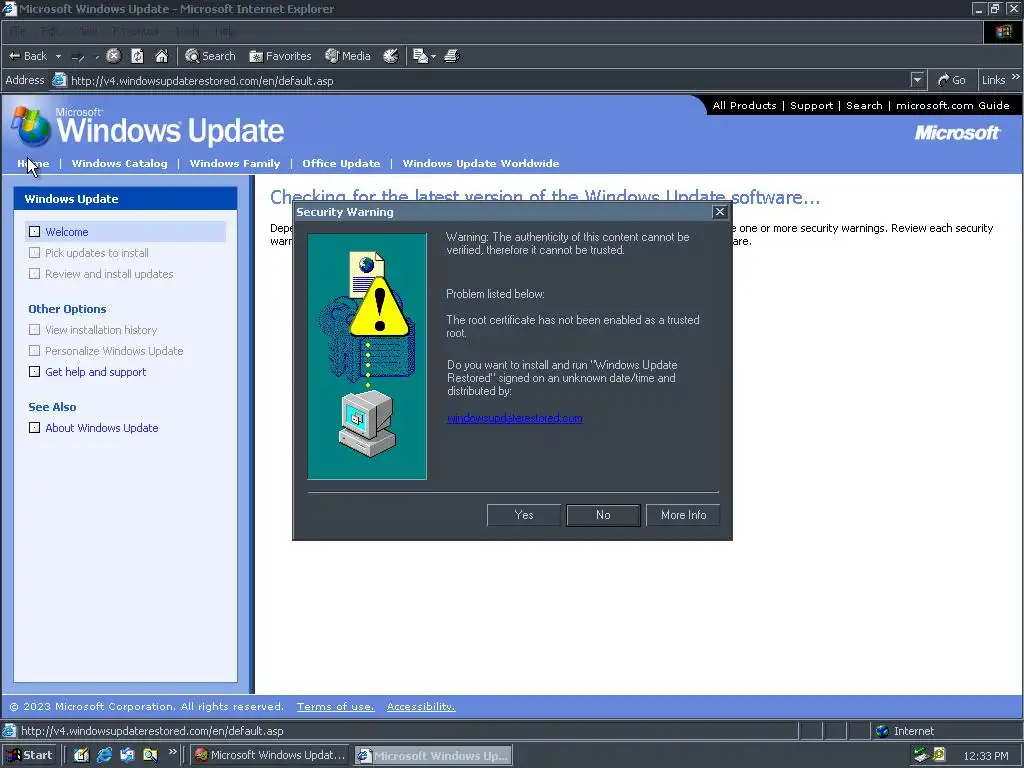Viewport: 1024px width, 768px height.
Task: Open the Tools menu in the menu bar
Action: tap(187, 31)
